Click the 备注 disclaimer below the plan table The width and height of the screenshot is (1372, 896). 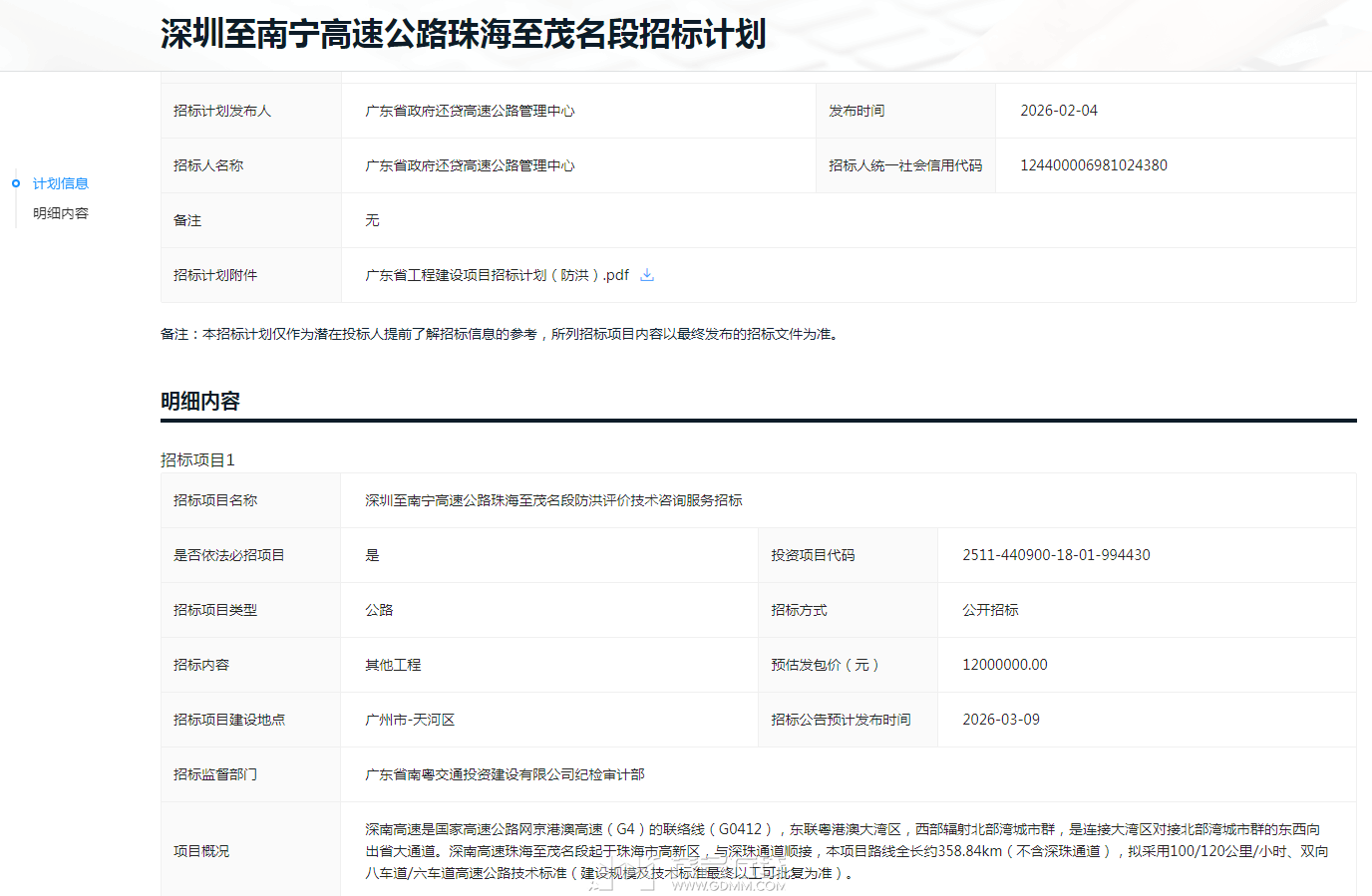(x=501, y=334)
